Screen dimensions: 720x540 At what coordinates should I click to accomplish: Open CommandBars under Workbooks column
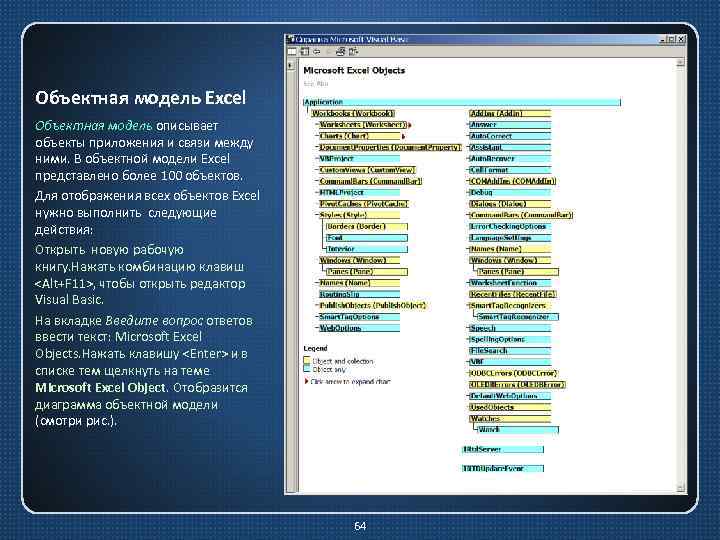pyautogui.click(x=370, y=181)
